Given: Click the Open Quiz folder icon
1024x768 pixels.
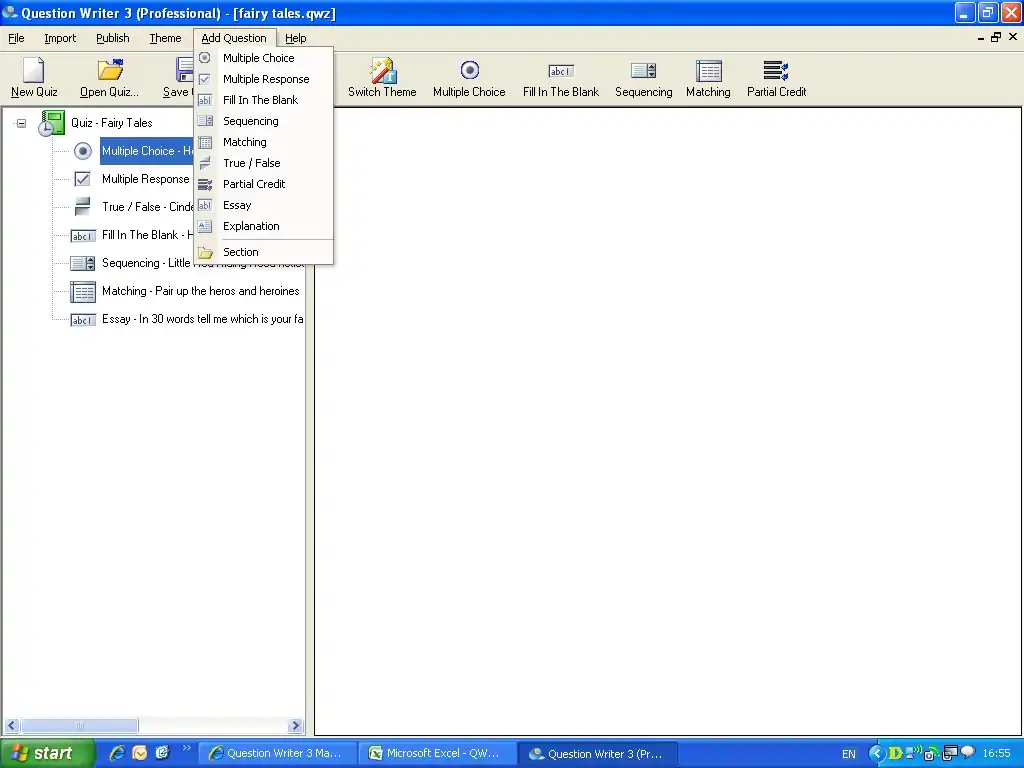Looking at the screenshot, I should coord(109,71).
